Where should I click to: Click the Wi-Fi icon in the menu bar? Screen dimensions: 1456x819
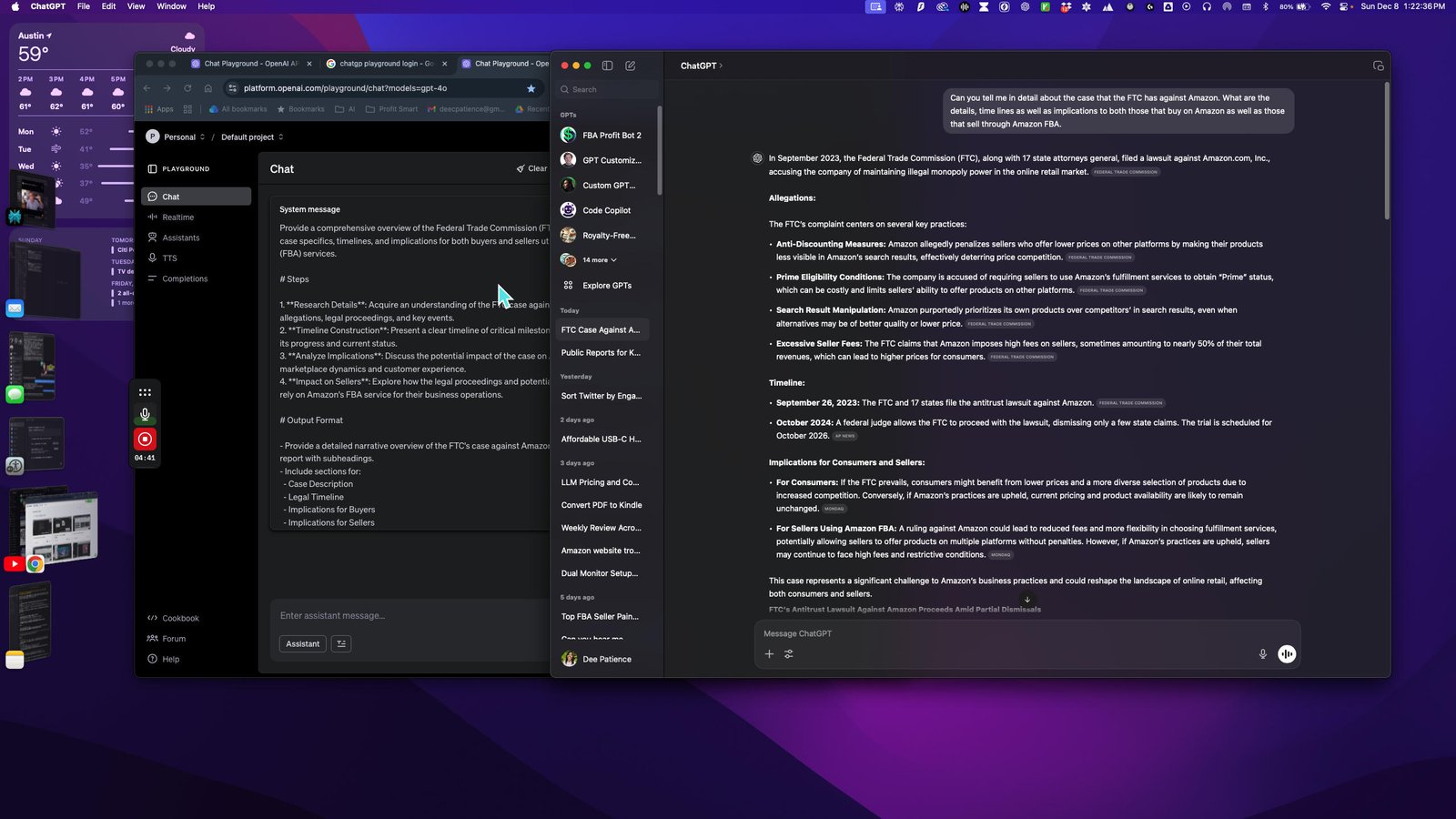click(x=1326, y=6)
